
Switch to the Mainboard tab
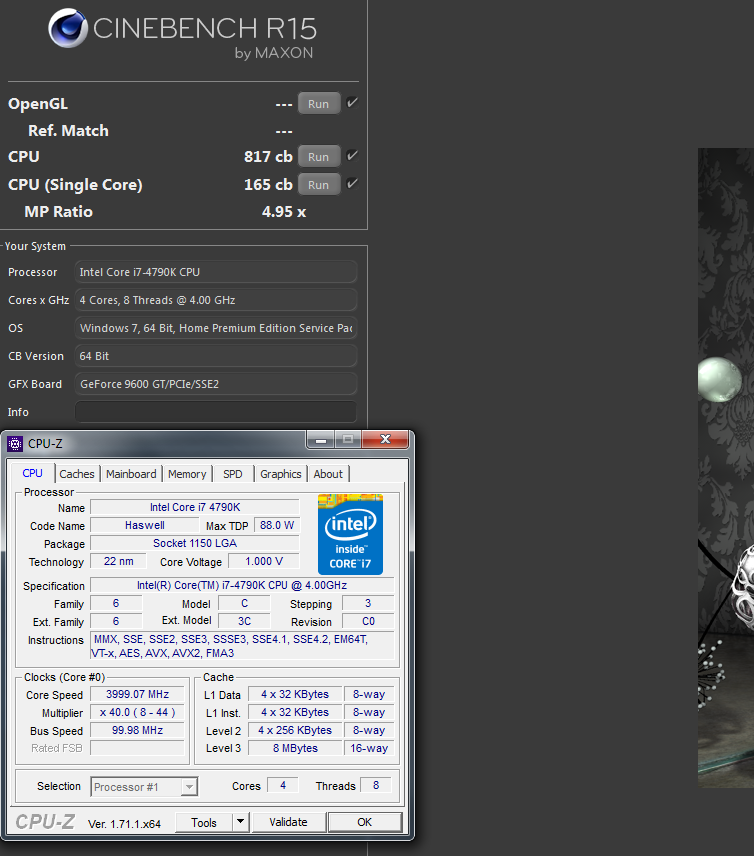tap(131, 474)
